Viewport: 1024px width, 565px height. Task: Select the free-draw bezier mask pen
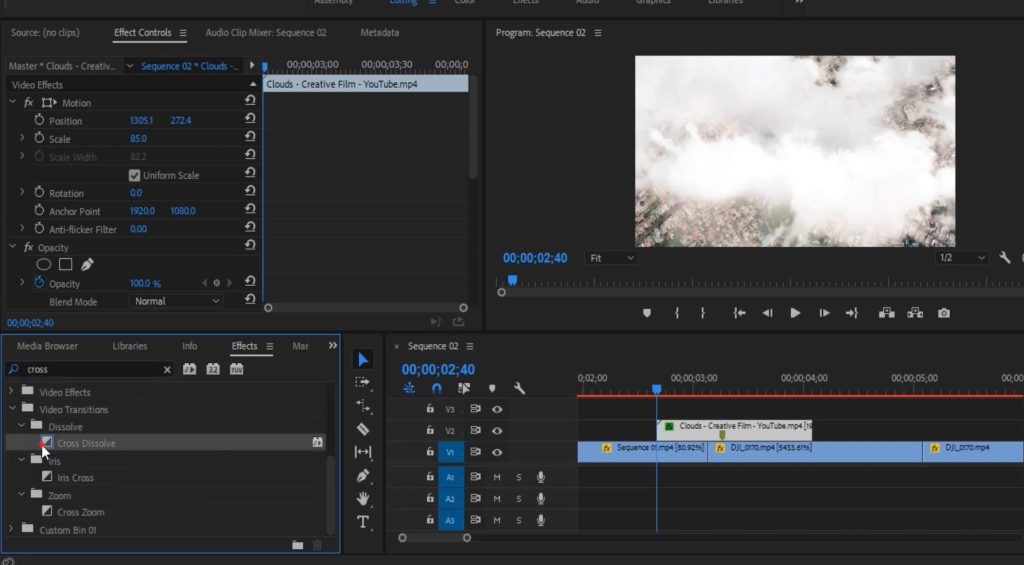point(87,265)
